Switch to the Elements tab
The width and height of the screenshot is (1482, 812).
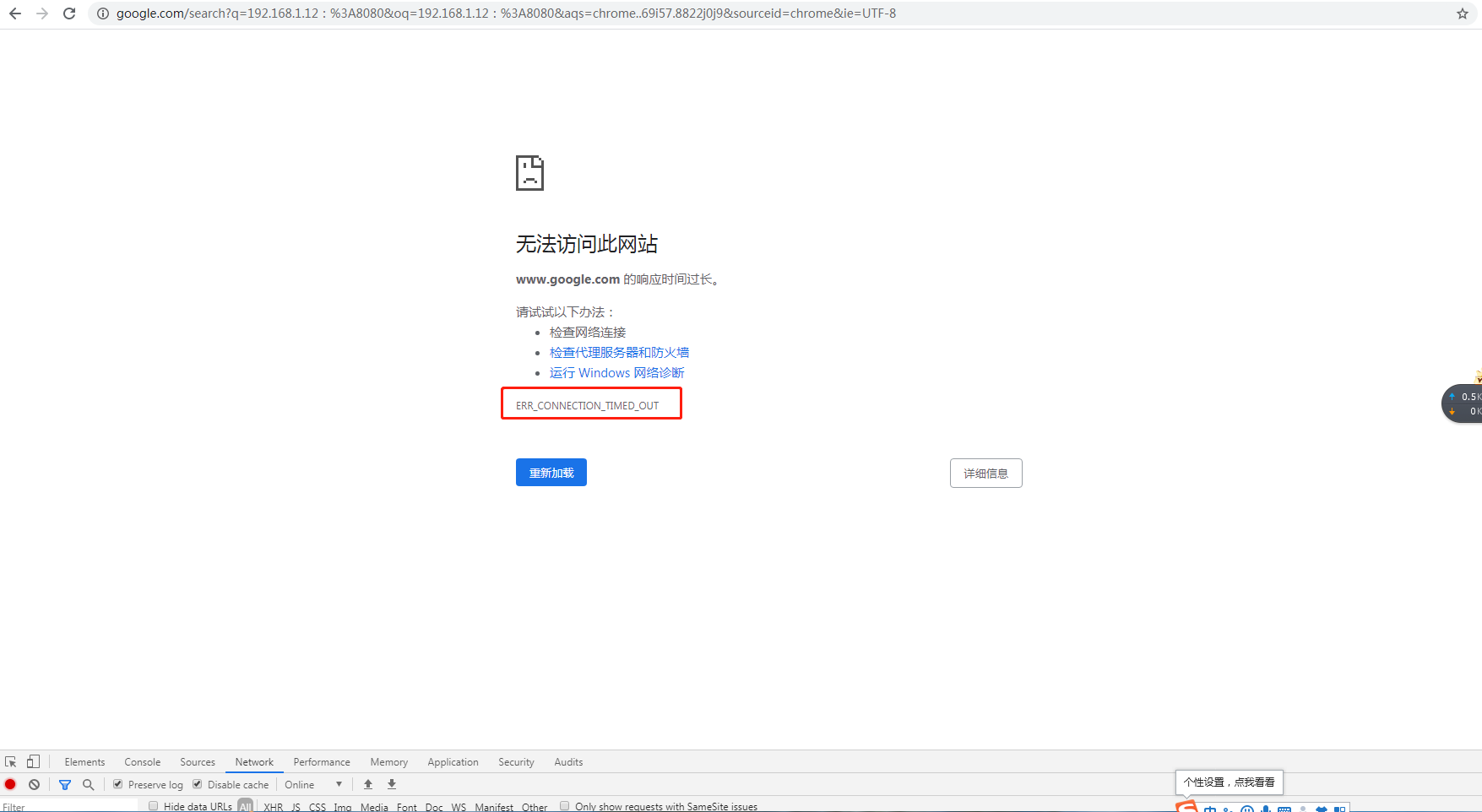[84, 762]
